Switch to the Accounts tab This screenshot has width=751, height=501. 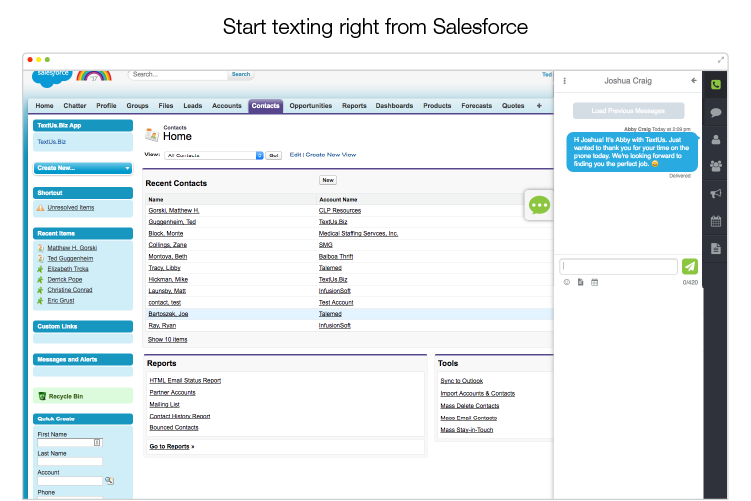tap(227, 105)
